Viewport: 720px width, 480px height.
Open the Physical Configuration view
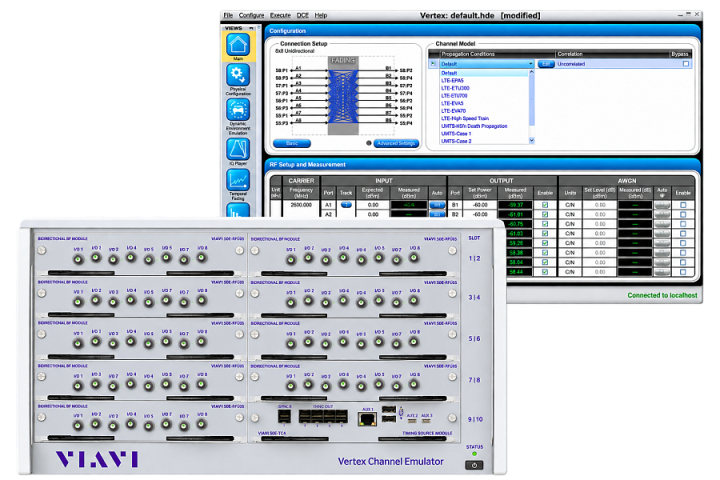pos(238,75)
